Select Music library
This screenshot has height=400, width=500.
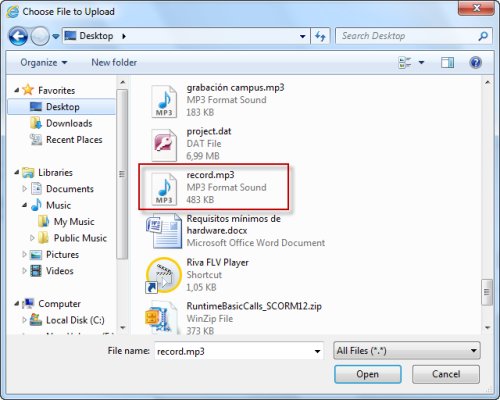(x=58, y=205)
